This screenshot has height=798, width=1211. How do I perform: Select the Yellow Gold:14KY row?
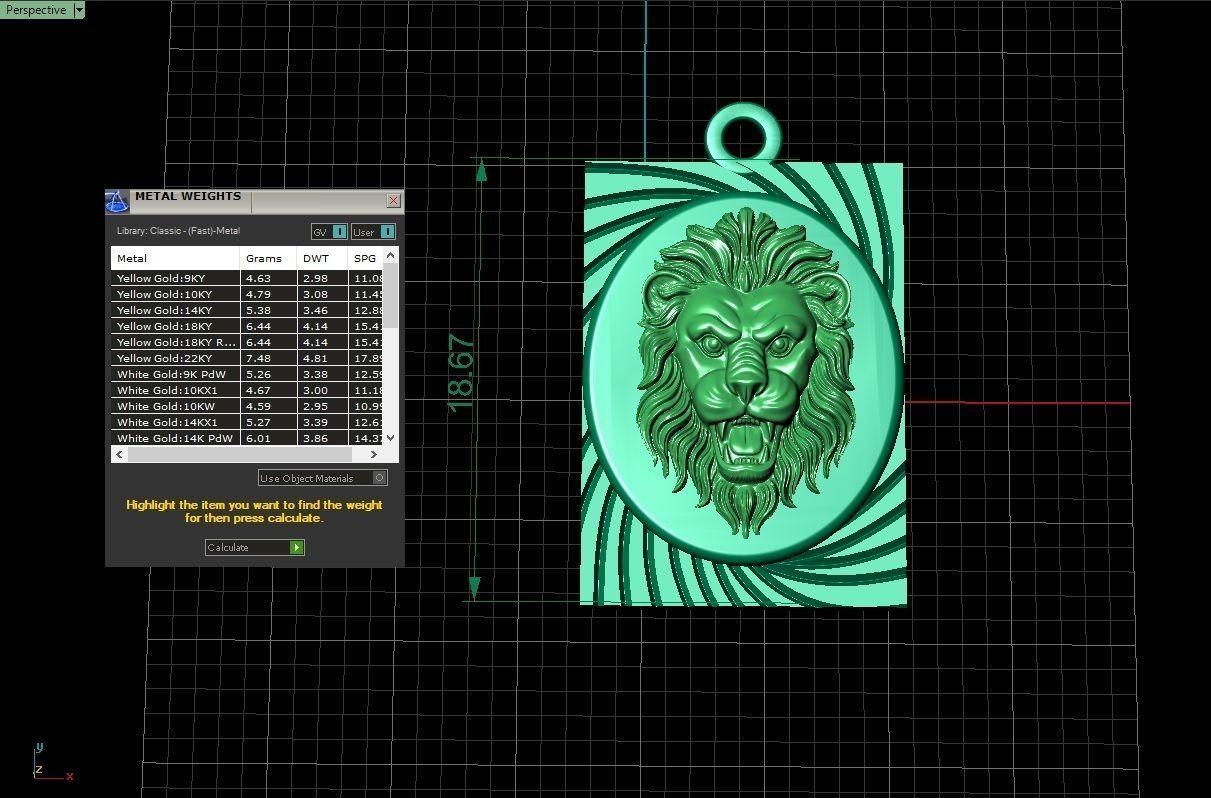[247, 310]
